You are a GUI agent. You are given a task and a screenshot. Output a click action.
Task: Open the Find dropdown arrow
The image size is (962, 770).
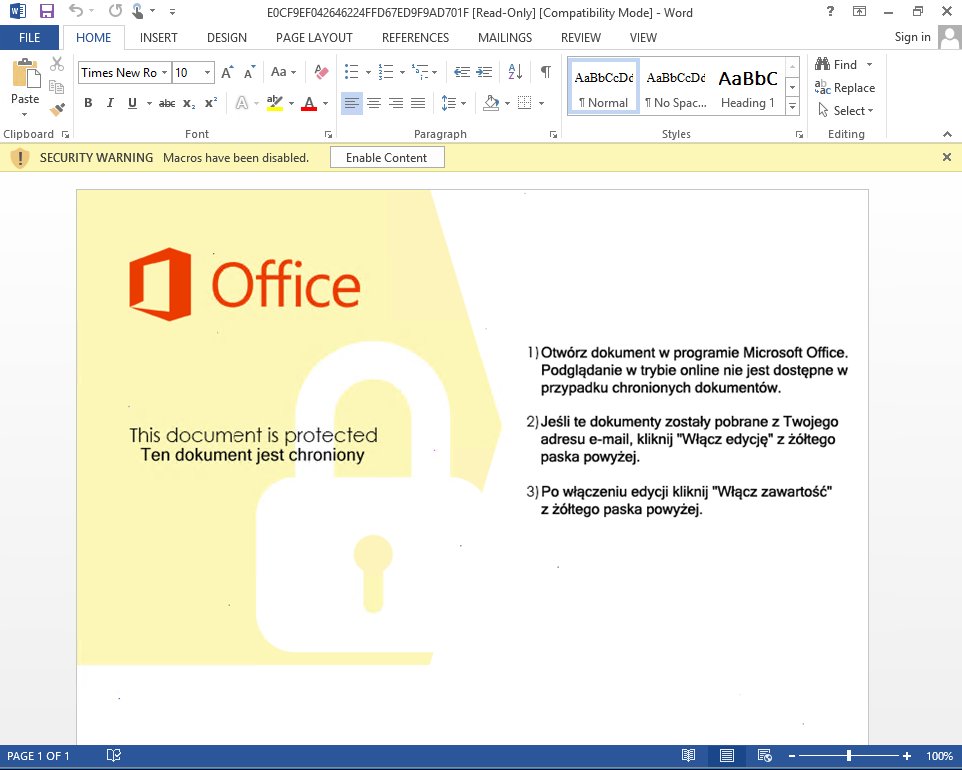pos(869,64)
